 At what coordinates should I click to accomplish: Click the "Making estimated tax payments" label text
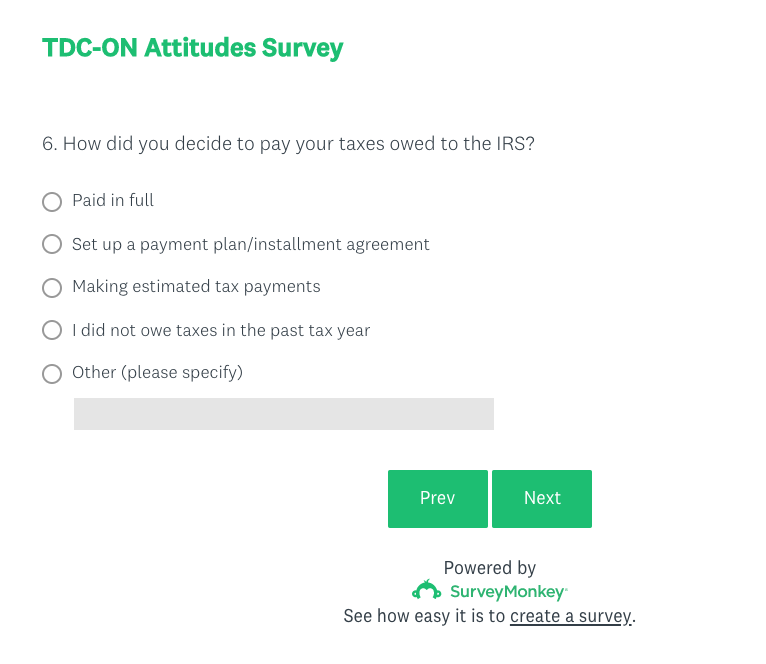pyautogui.click(x=196, y=287)
